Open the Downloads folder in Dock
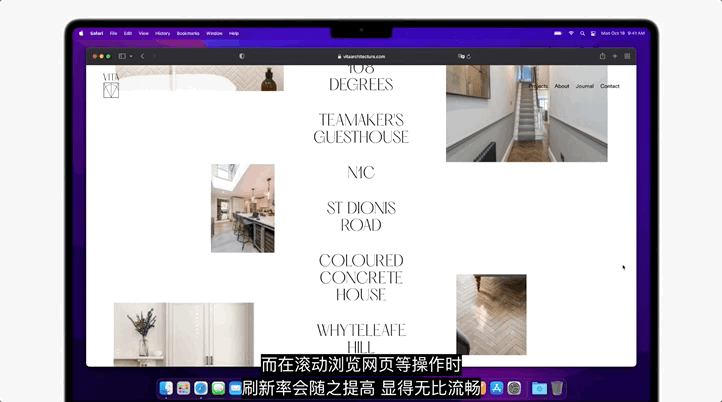 [539, 388]
